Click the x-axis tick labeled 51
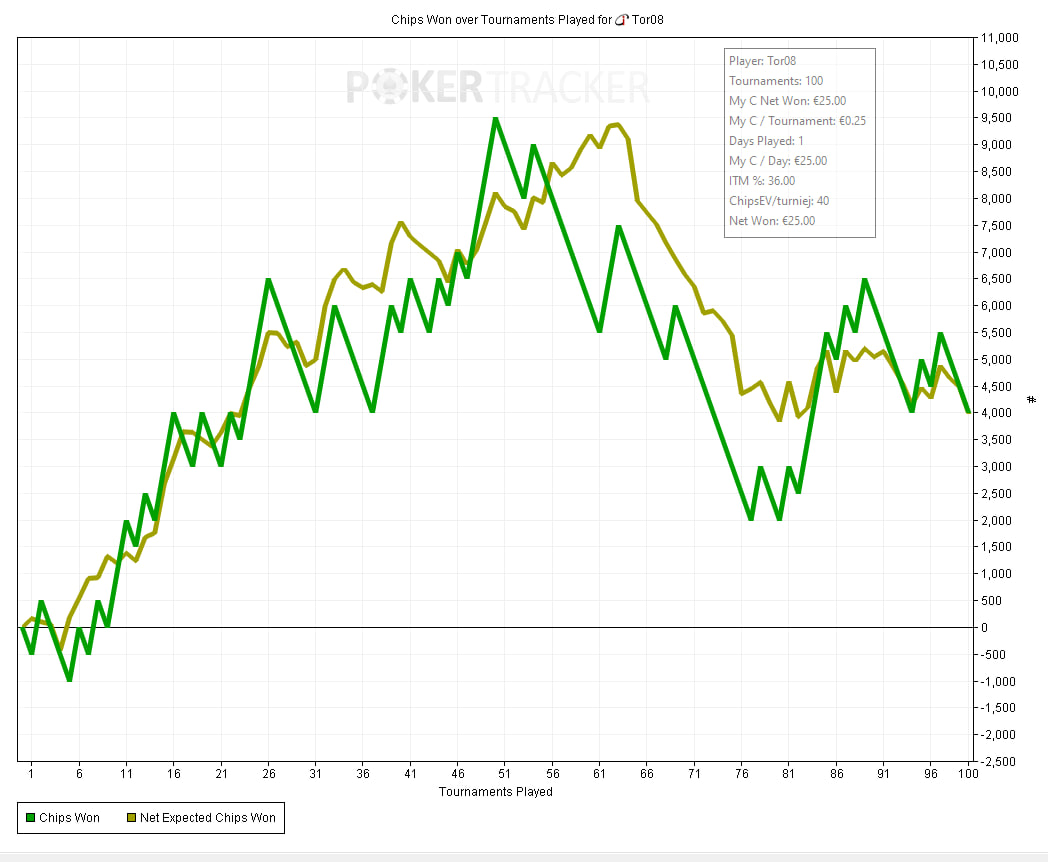Viewport: 1048px width, 862px height. pos(505,774)
